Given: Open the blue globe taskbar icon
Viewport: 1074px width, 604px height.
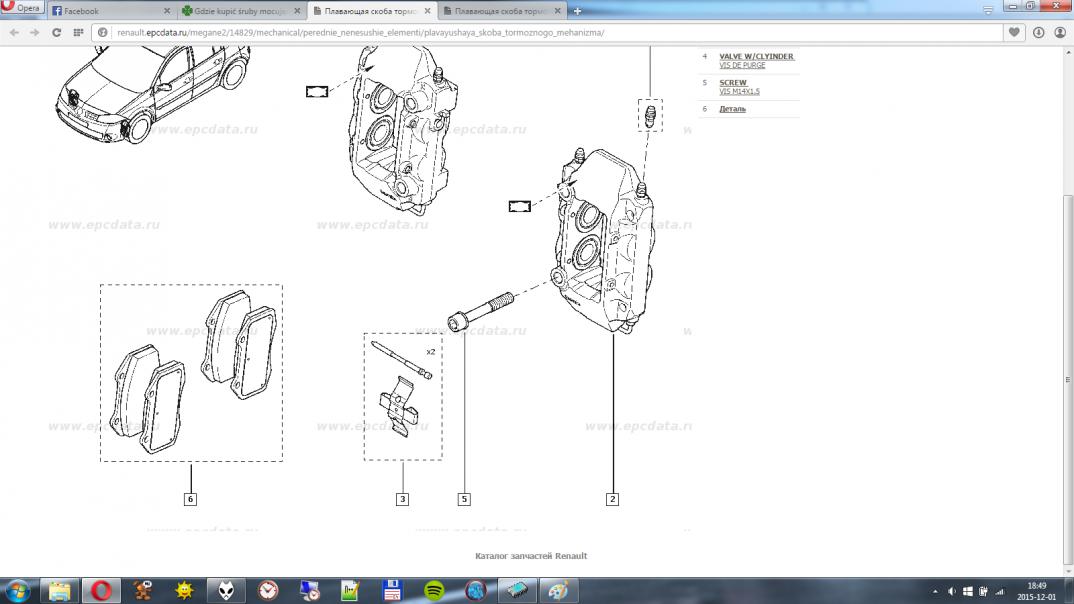Looking at the screenshot, I should (x=475, y=590).
